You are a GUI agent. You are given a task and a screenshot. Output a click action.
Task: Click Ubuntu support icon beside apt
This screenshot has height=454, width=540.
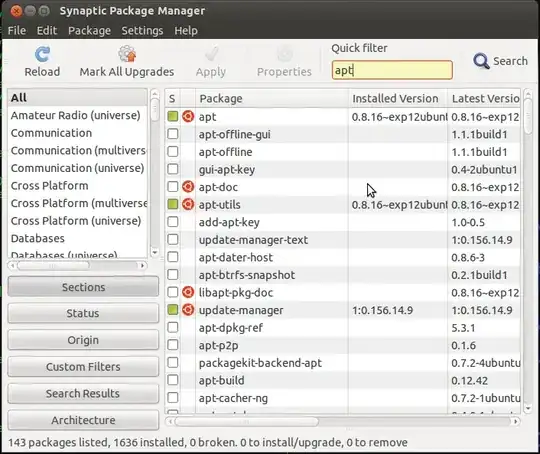[x=188, y=116]
